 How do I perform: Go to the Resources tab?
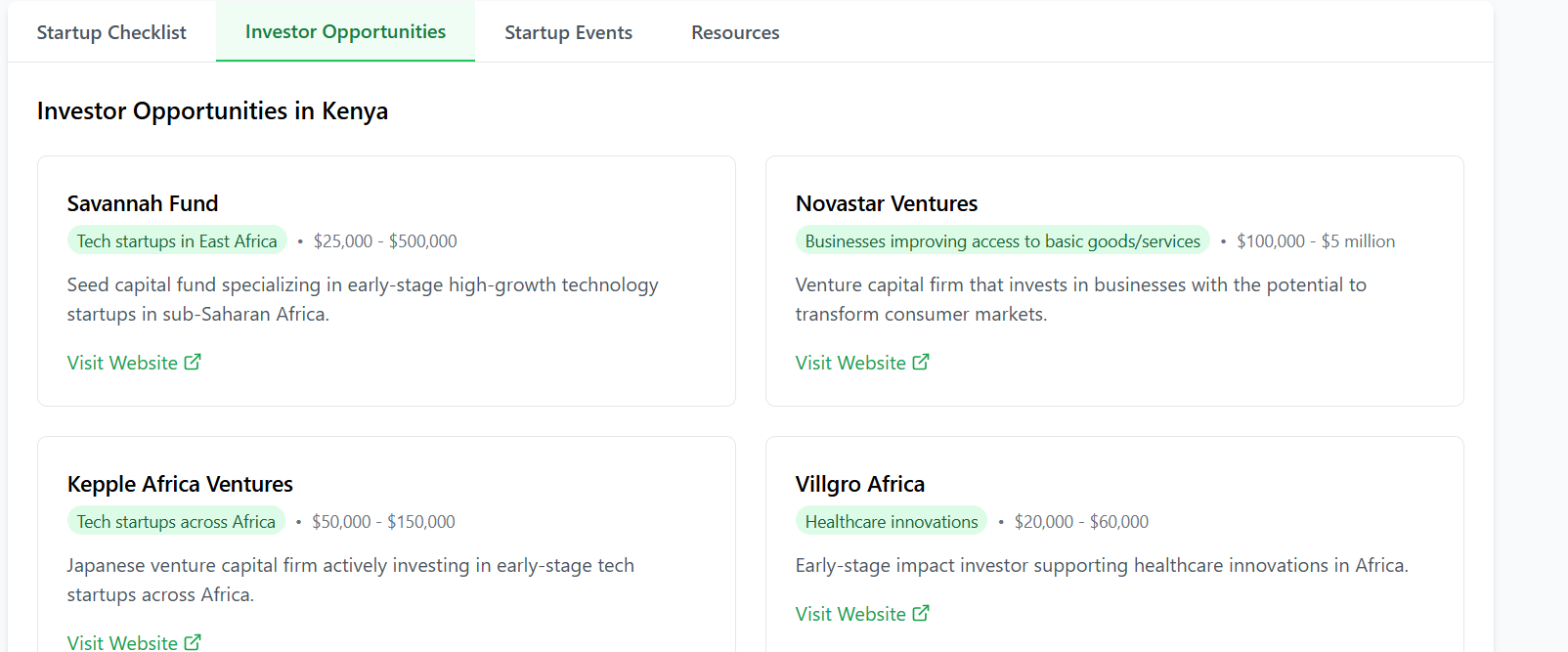pyautogui.click(x=735, y=32)
